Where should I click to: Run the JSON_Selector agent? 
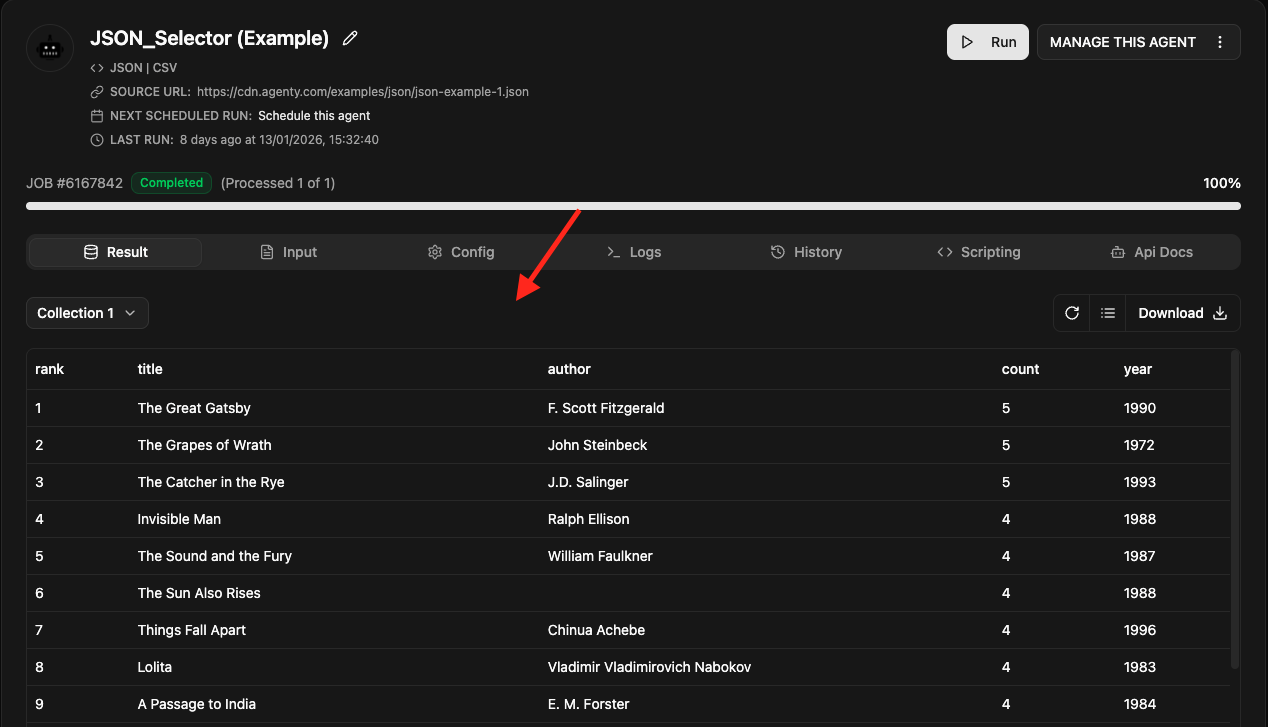(987, 42)
